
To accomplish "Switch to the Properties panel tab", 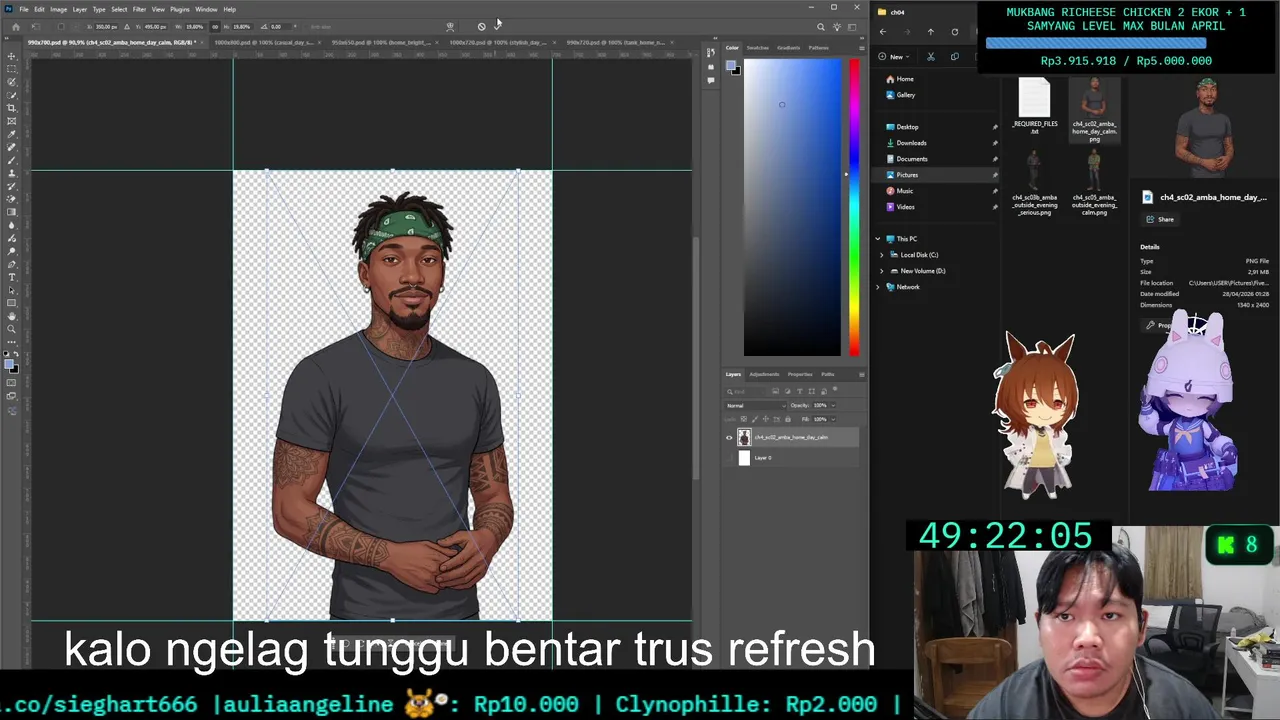I will (x=800, y=374).
